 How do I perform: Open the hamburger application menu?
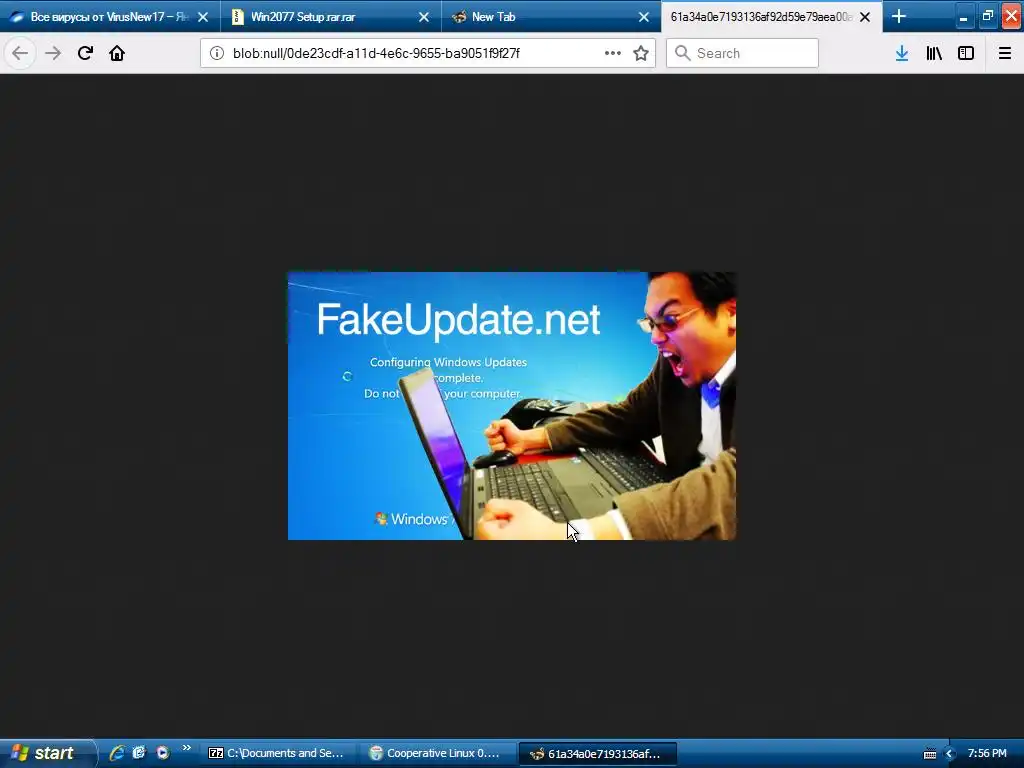(1005, 53)
